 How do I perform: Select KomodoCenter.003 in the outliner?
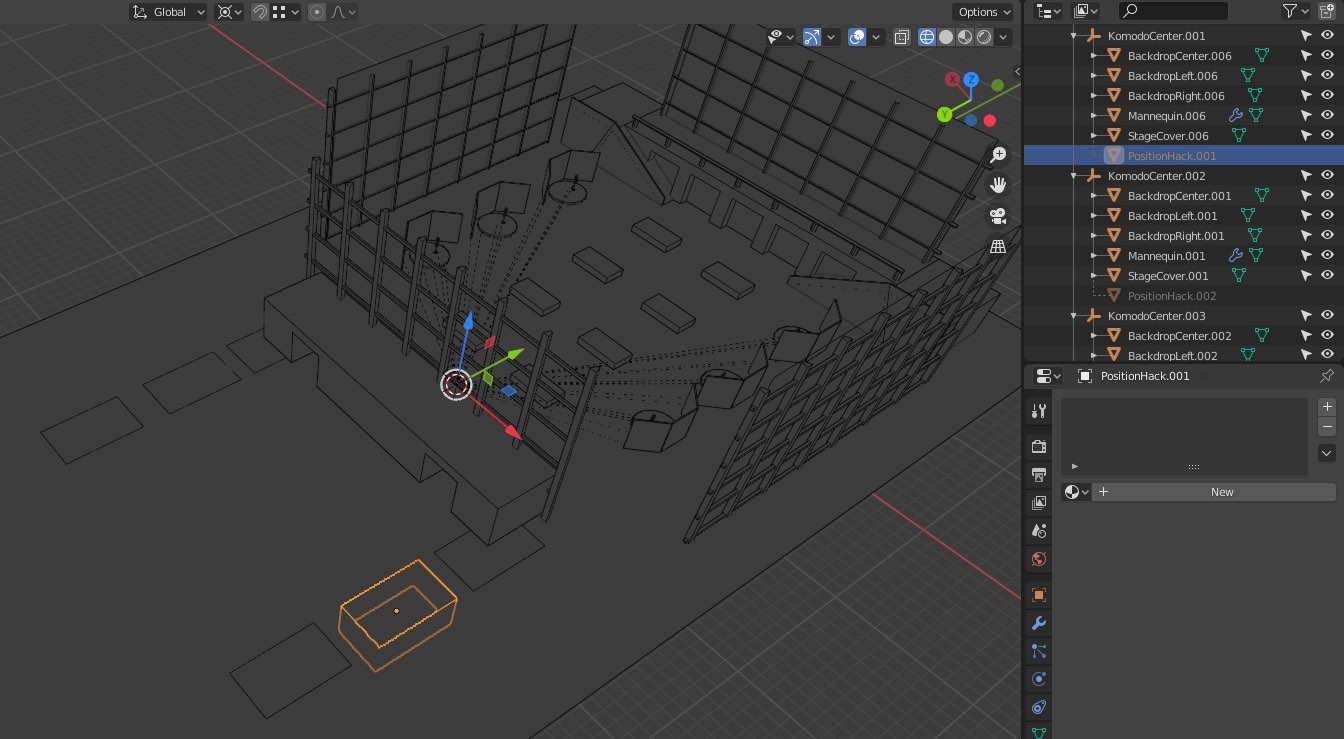point(1156,316)
